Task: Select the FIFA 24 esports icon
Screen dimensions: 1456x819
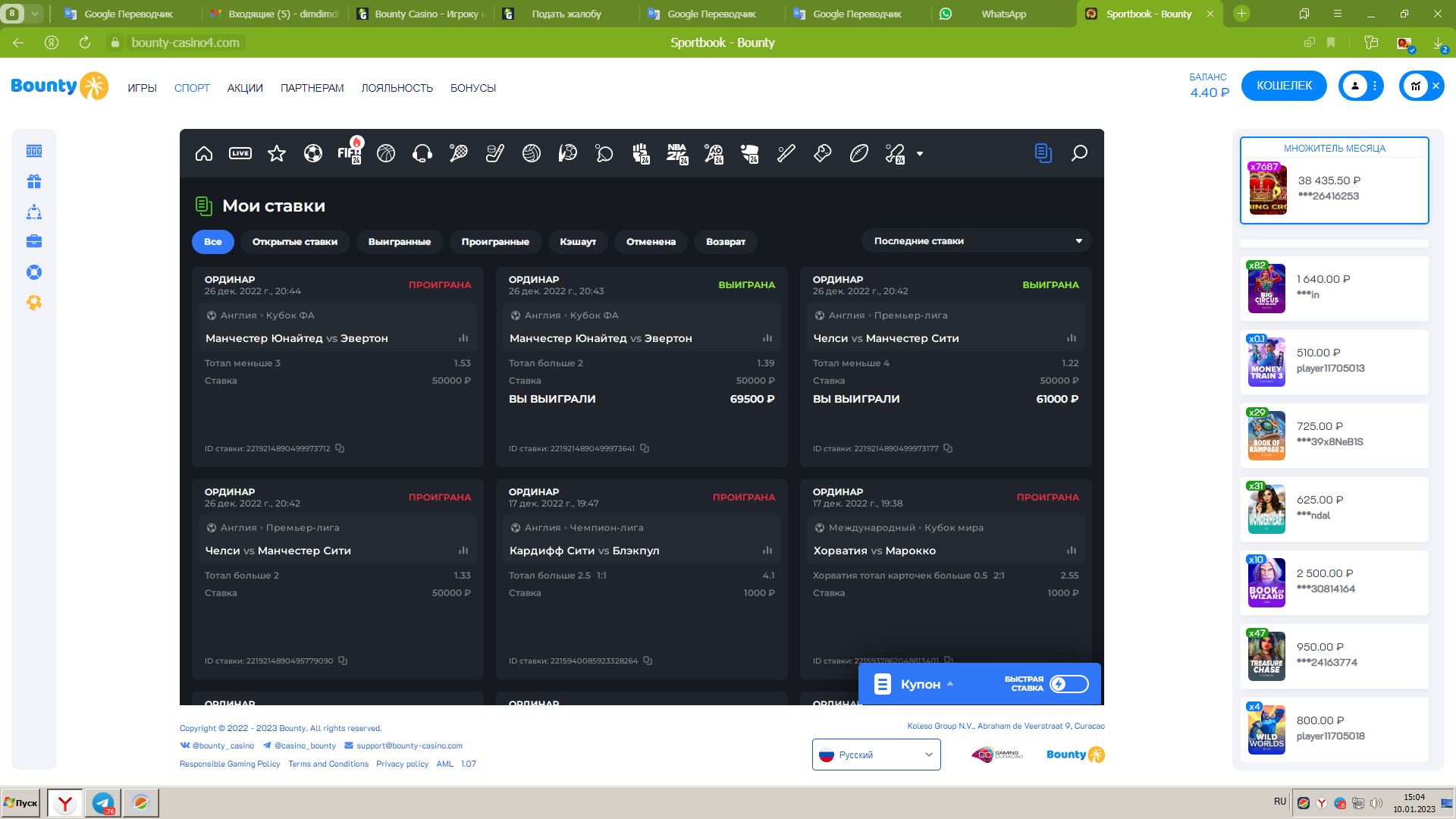Action: pos(350,152)
